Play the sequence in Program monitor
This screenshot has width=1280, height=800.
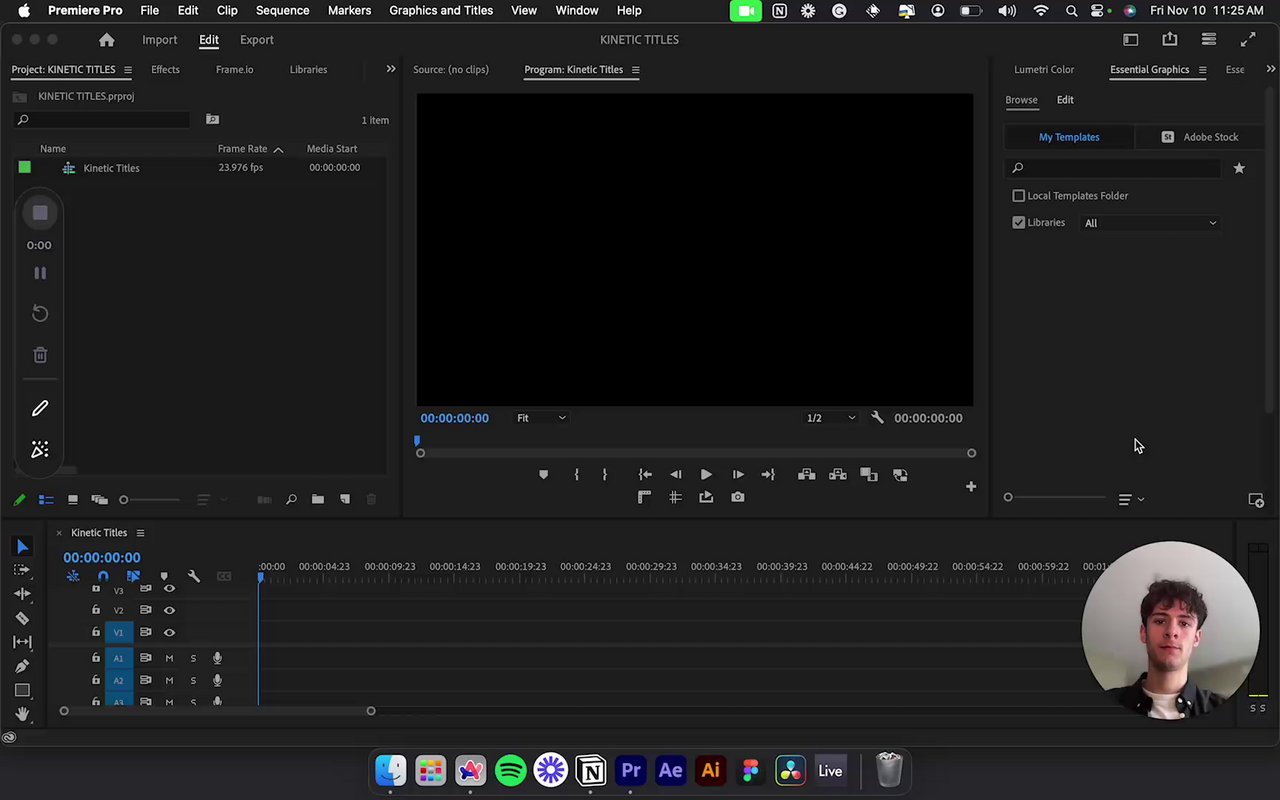click(x=706, y=475)
